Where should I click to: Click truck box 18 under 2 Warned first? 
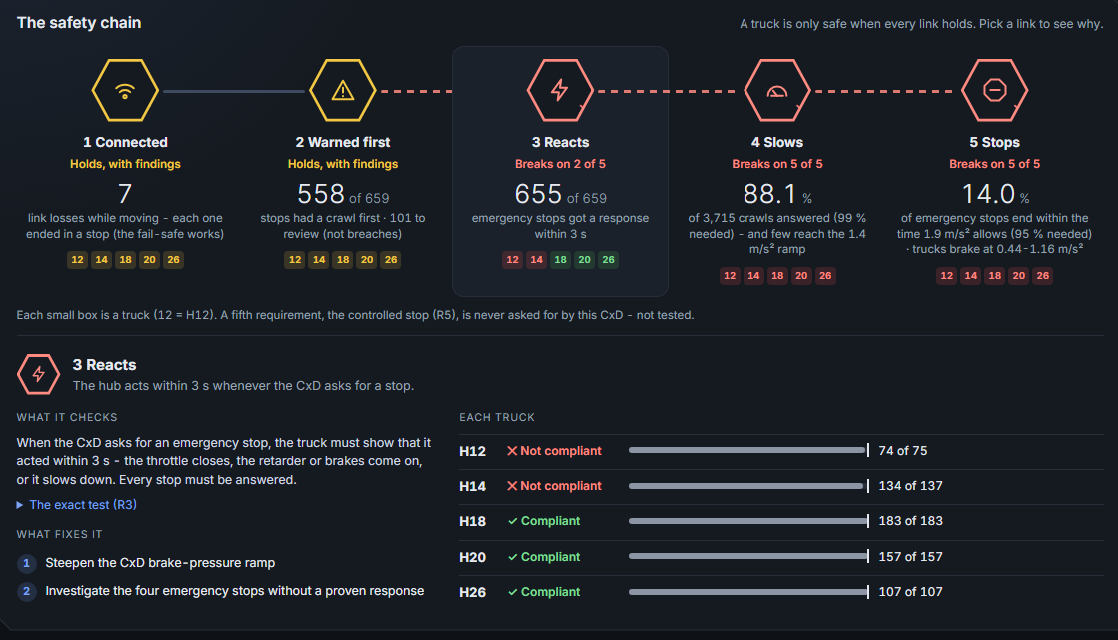[x=343, y=259]
